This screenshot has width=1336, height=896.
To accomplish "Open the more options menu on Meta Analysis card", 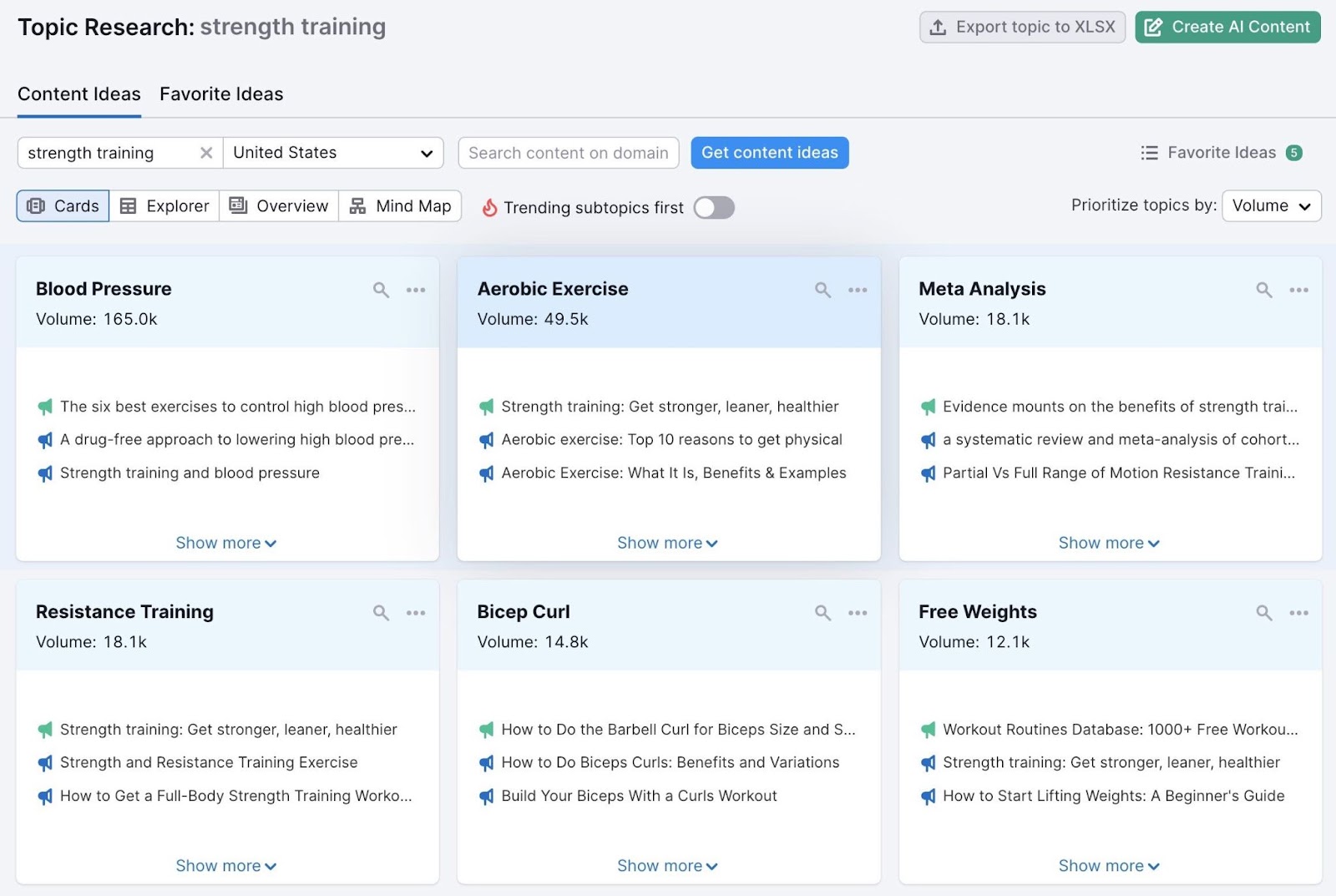I will [x=1298, y=290].
